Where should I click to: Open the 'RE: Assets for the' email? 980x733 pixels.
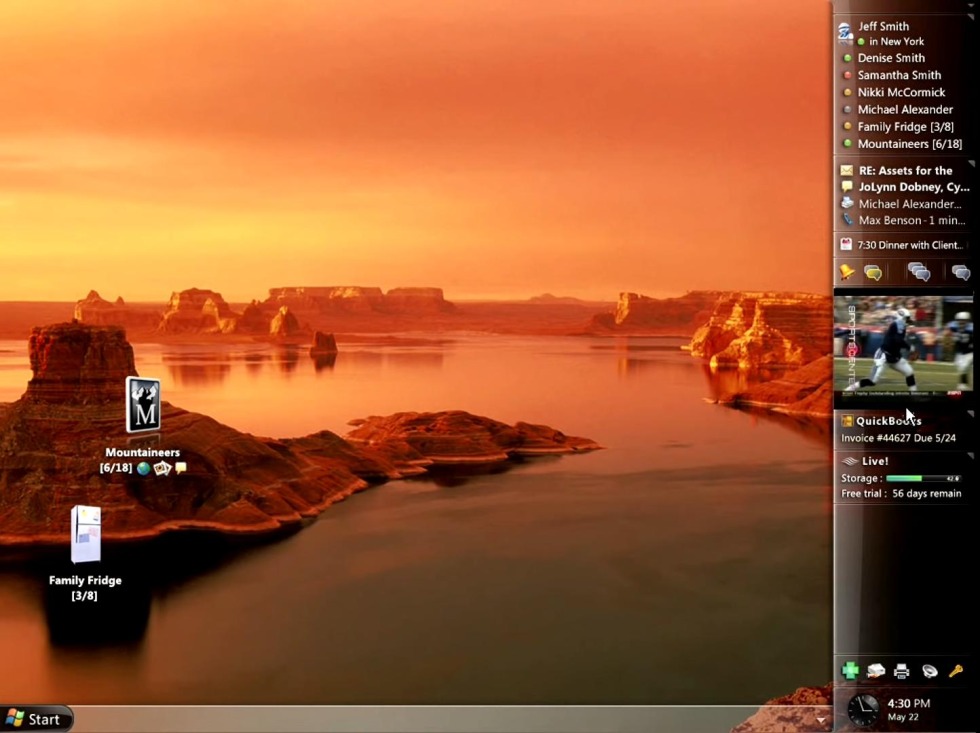coord(905,170)
